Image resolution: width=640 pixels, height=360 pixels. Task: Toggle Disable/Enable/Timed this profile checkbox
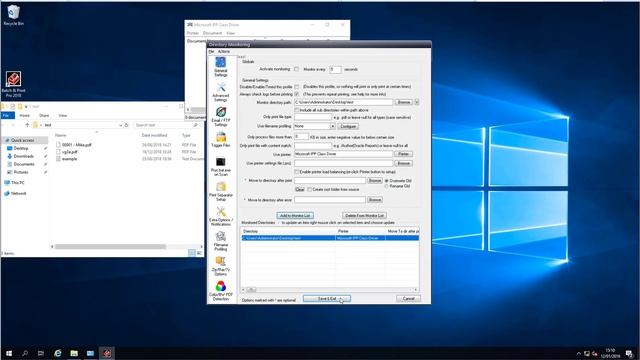pos(296,87)
